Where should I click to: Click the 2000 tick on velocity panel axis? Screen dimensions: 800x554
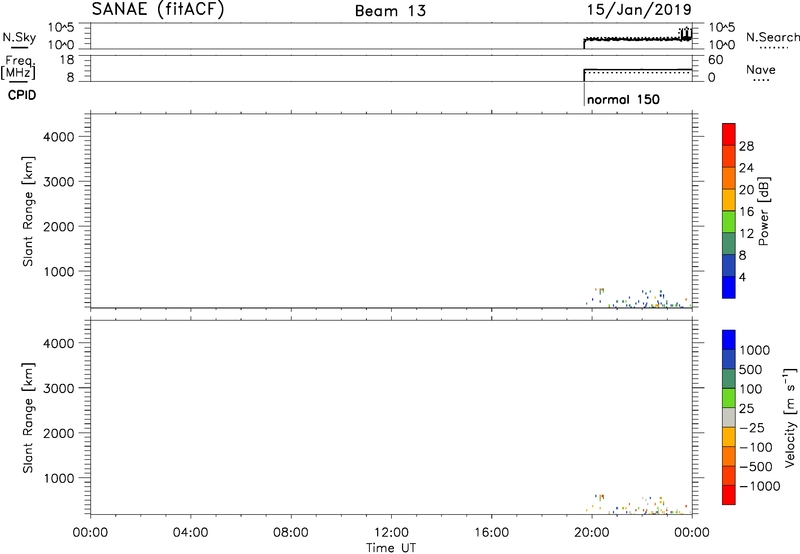[59, 433]
